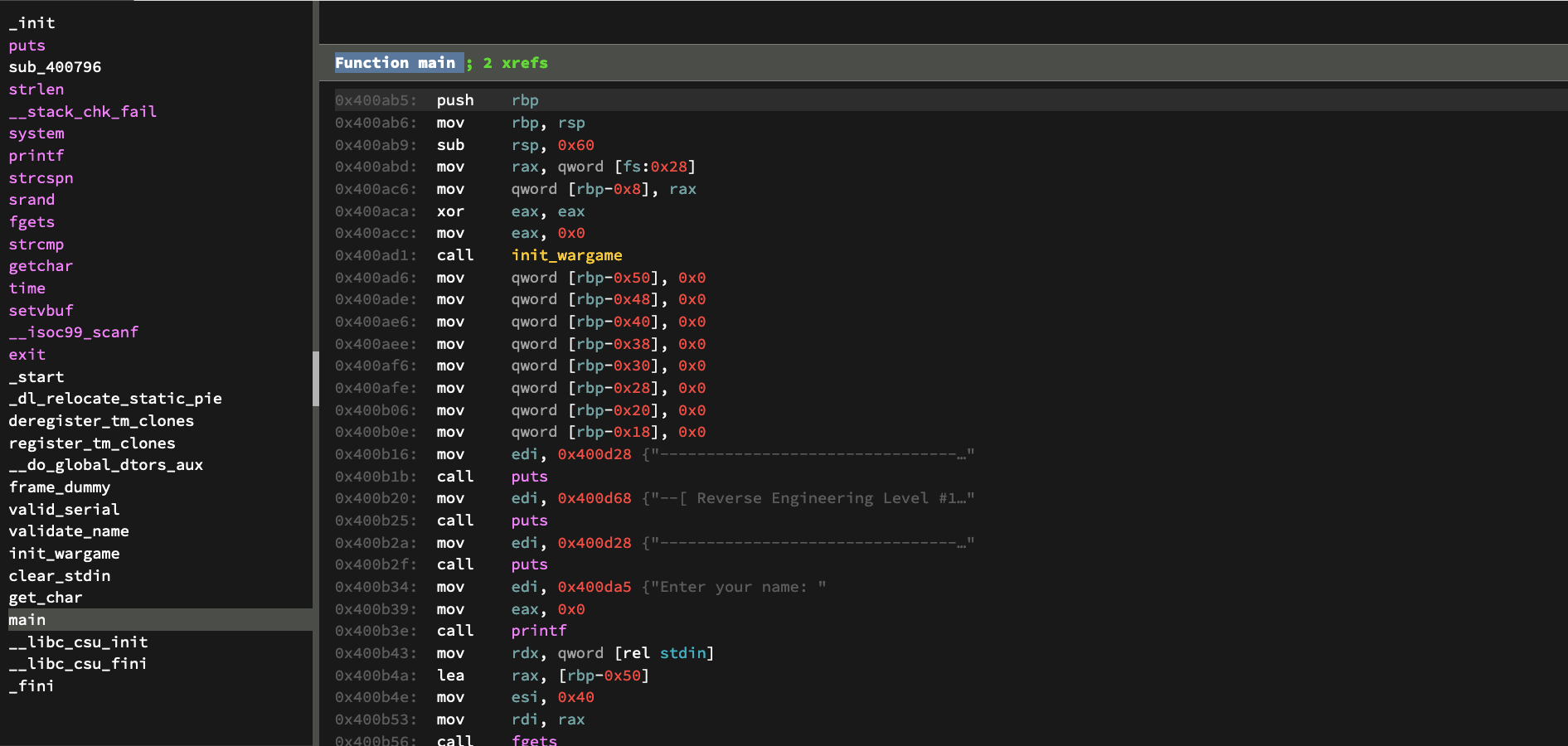Click rbp-0x30 operand at 0x400af6
Screen dimensions: 1568x746
(613, 366)
